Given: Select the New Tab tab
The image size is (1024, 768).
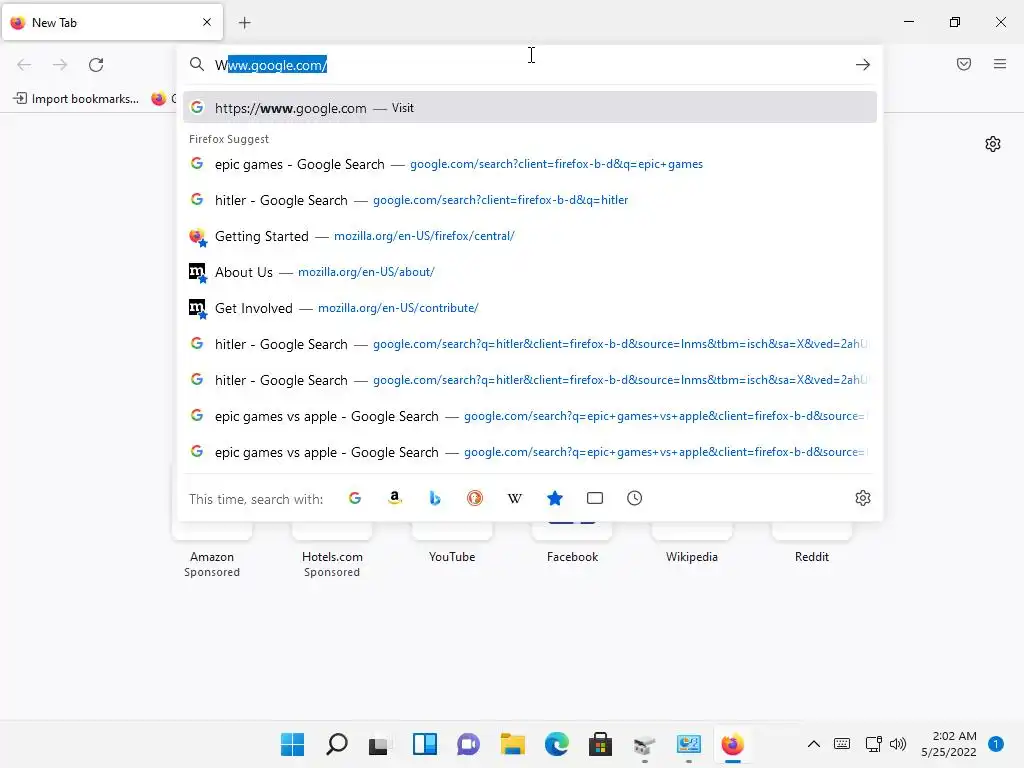Looking at the screenshot, I should tap(112, 22).
